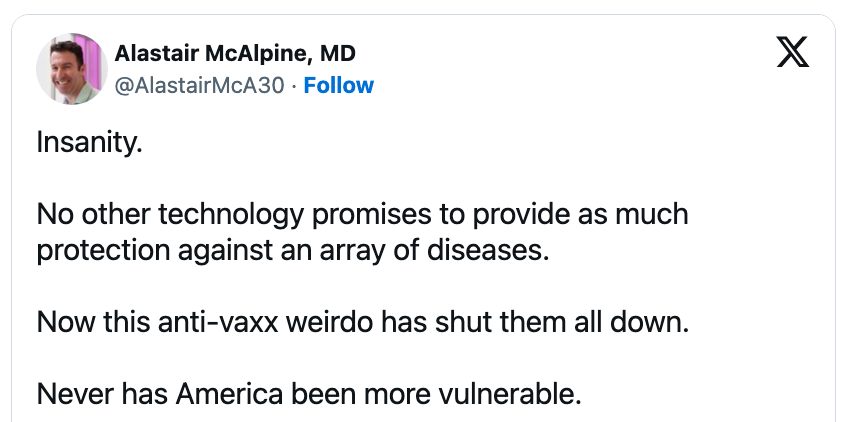850x422 pixels.
Task: Click the line starting "No other technology promises"
Action: 362,214
